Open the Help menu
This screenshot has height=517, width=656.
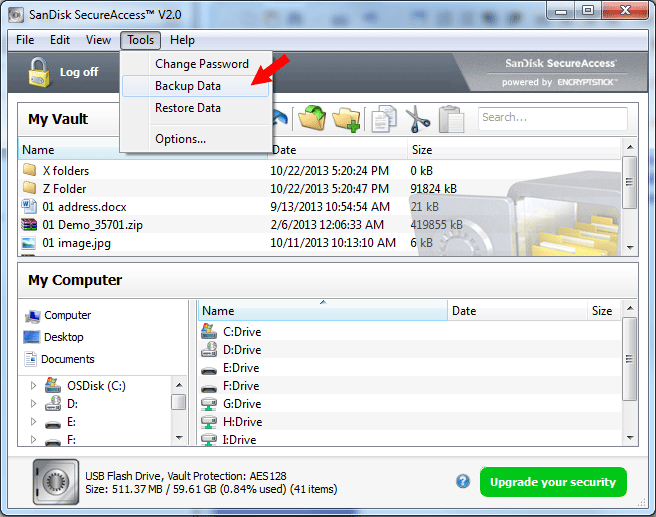point(182,40)
